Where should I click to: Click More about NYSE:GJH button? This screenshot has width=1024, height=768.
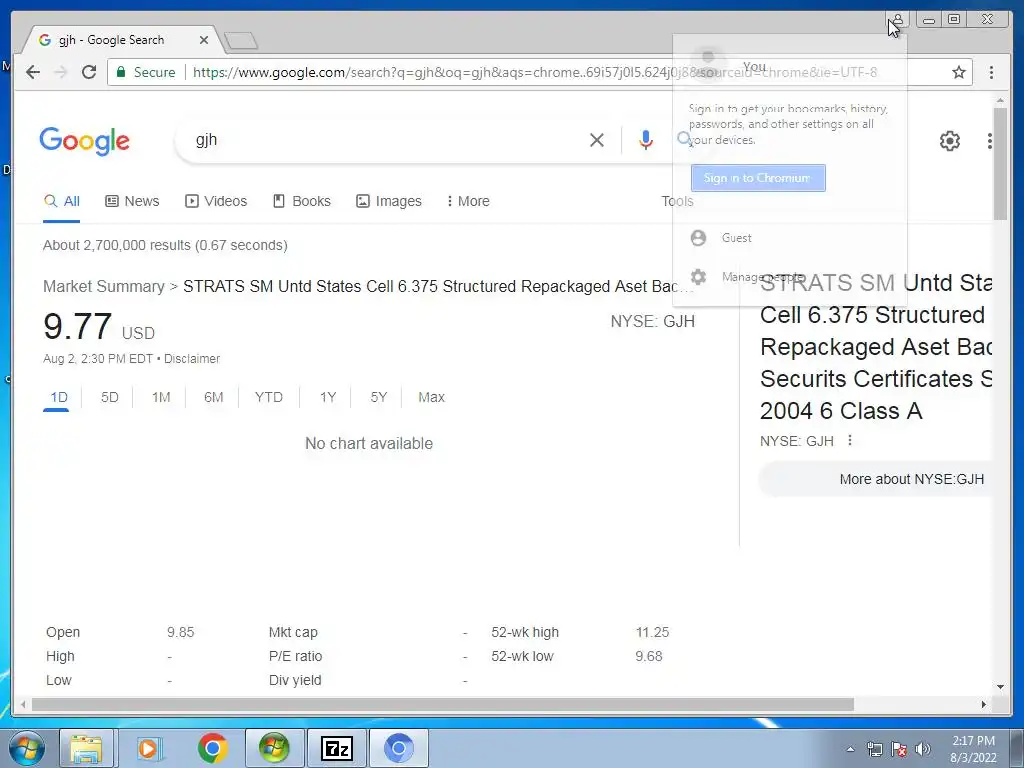[x=875, y=479]
